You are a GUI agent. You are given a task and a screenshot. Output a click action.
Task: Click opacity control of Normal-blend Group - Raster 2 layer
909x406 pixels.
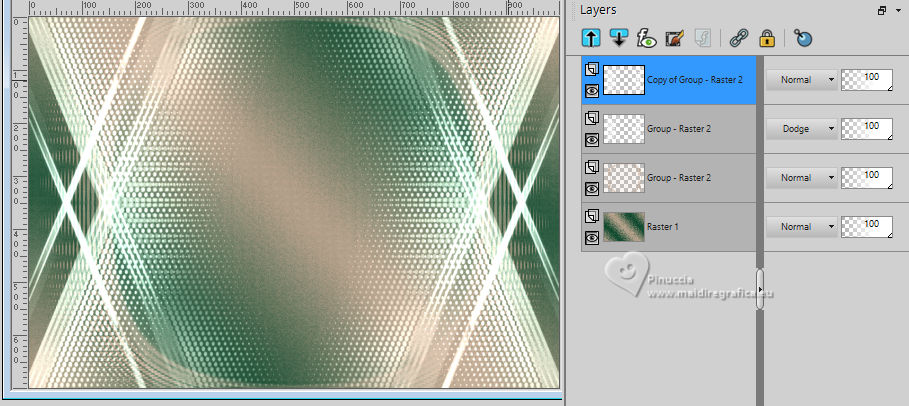click(867, 178)
